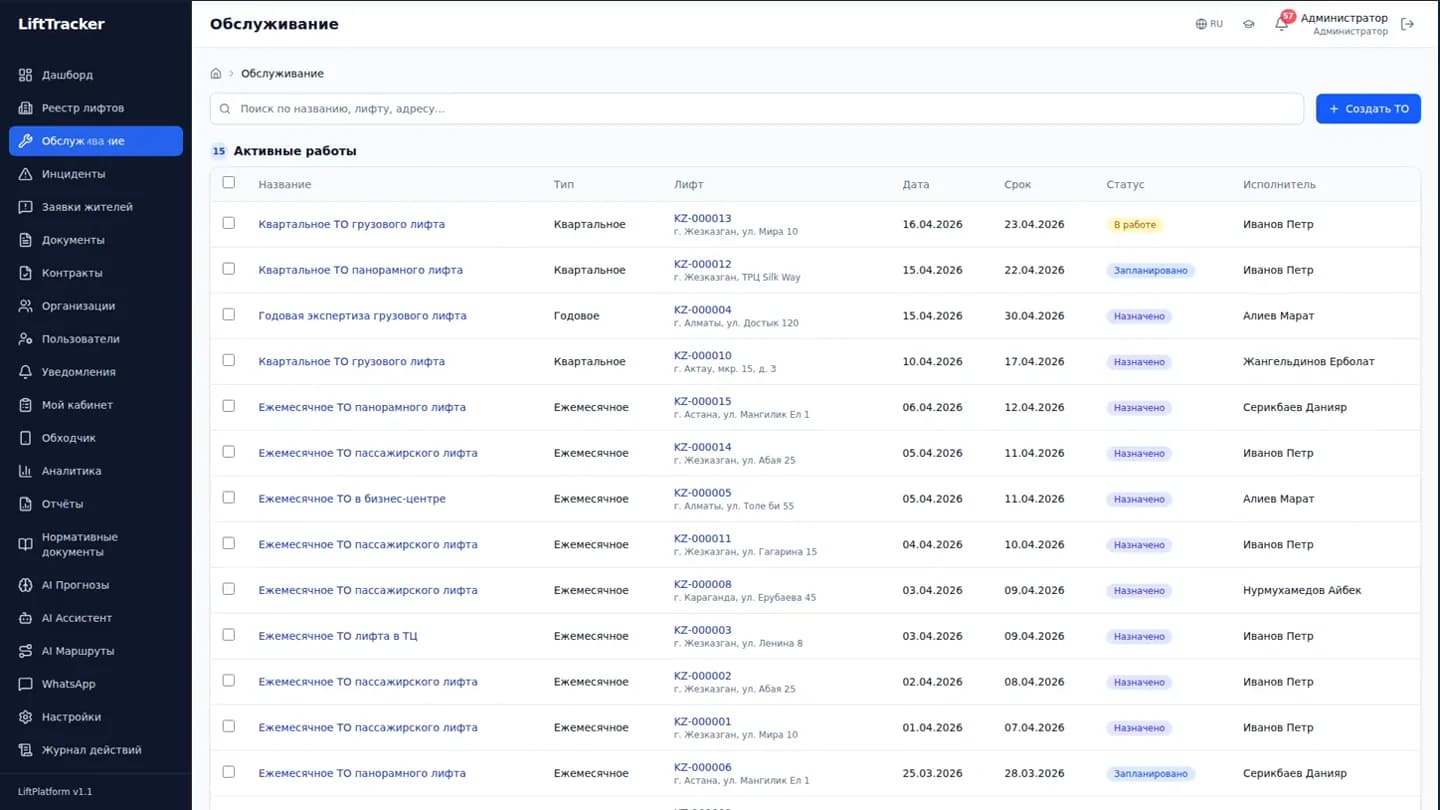The width and height of the screenshot is (1440, 810).
Task: Select the checkbox for lift KZ-000015
Action: click(x=229, y=406)
